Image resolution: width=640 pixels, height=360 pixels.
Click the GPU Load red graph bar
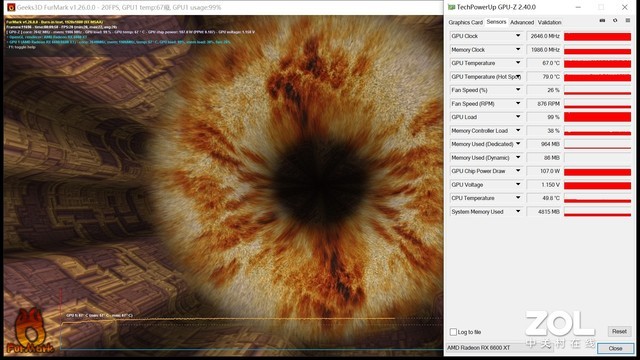598,117
